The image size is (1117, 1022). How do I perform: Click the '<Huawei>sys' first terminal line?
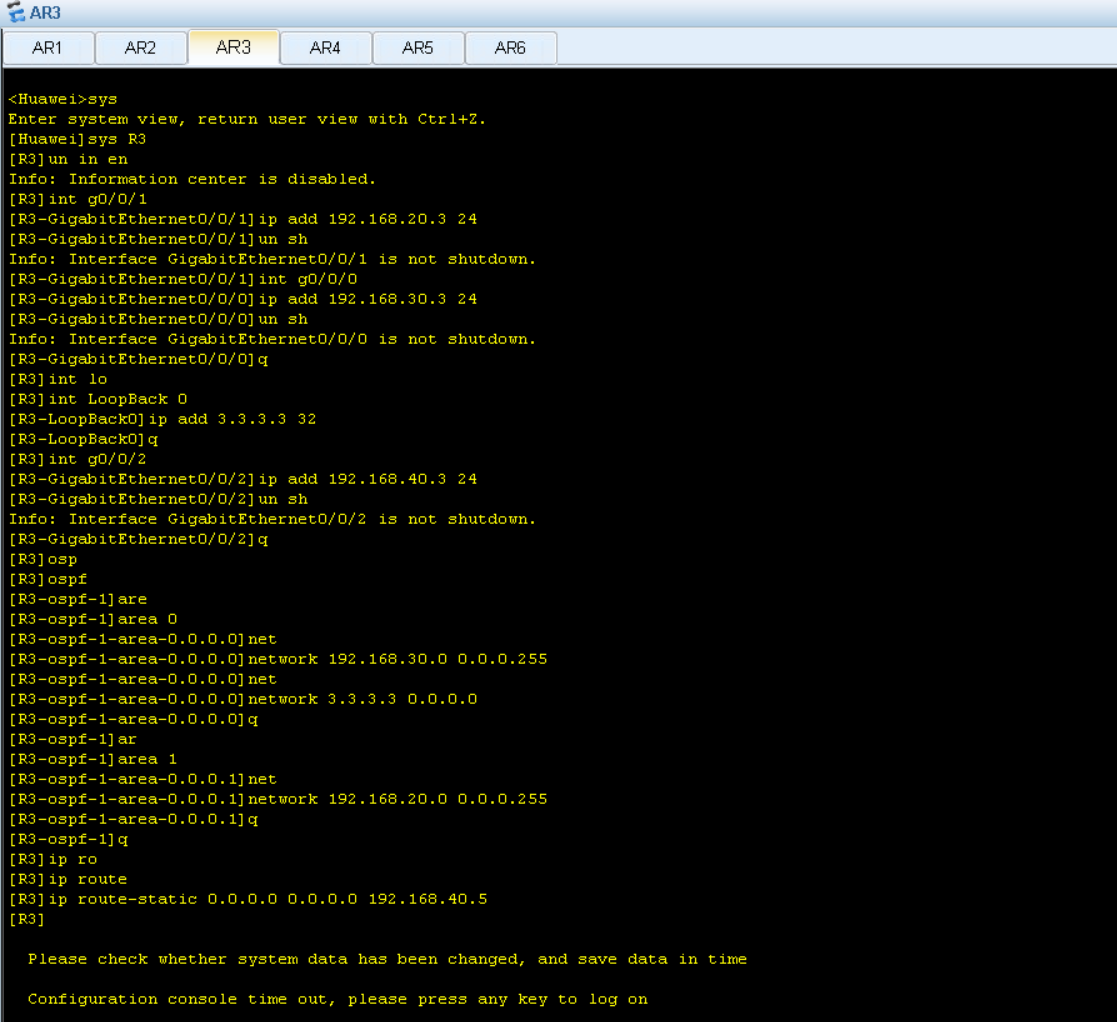[x=63, y=99]
